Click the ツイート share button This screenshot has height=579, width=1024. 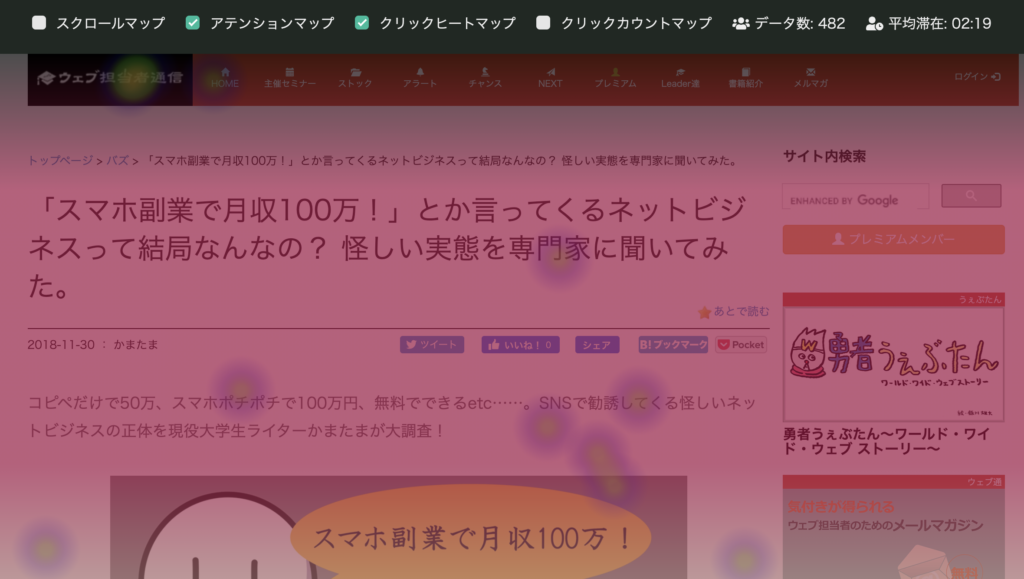point(432,345)
